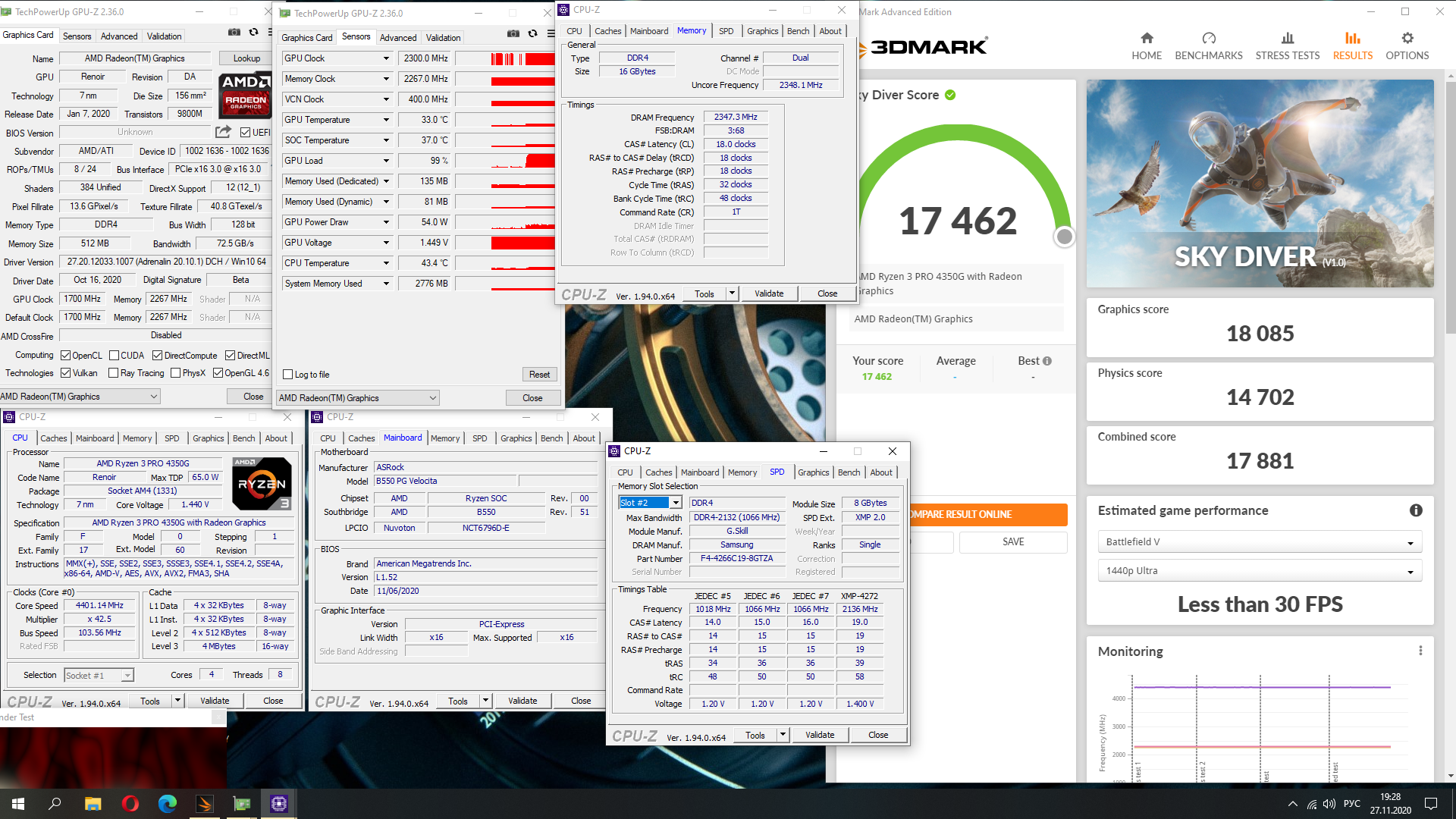
Task: Click refresh icon in GPU-Z Graphics Card window
Action: coord(253,32)
